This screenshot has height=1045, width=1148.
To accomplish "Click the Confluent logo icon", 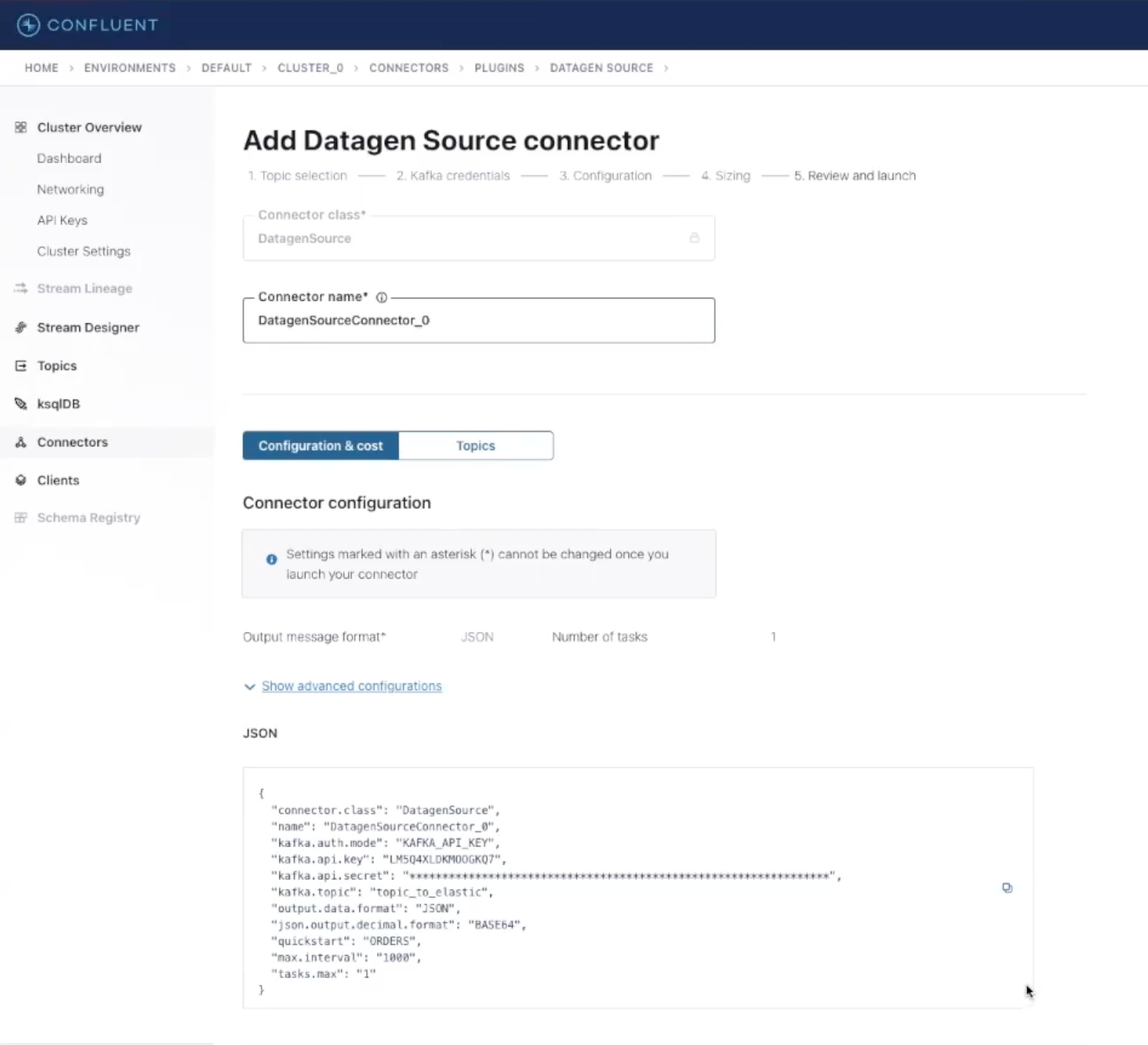I will pos(28,25).
